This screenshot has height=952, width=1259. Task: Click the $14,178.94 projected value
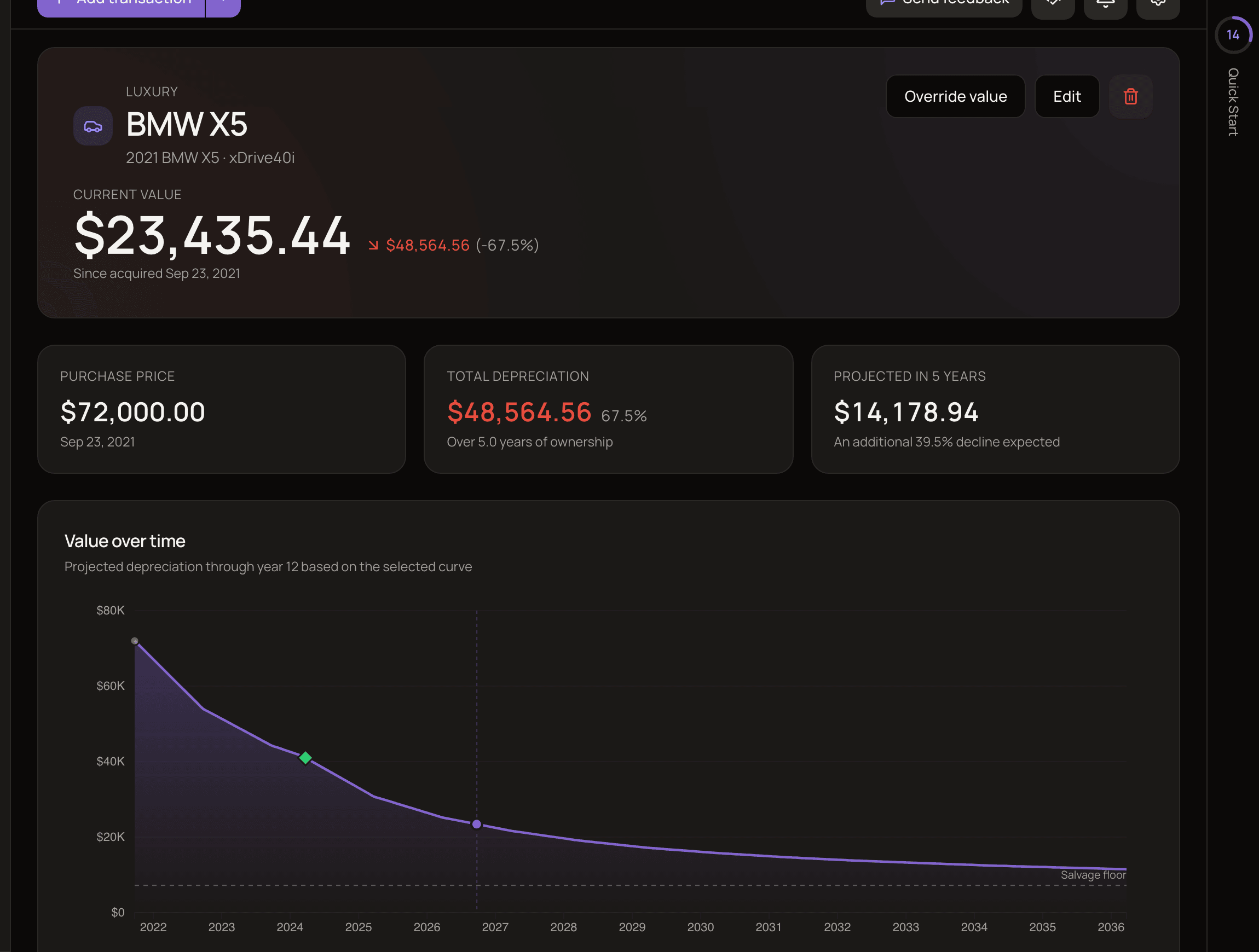pos(906,412)
